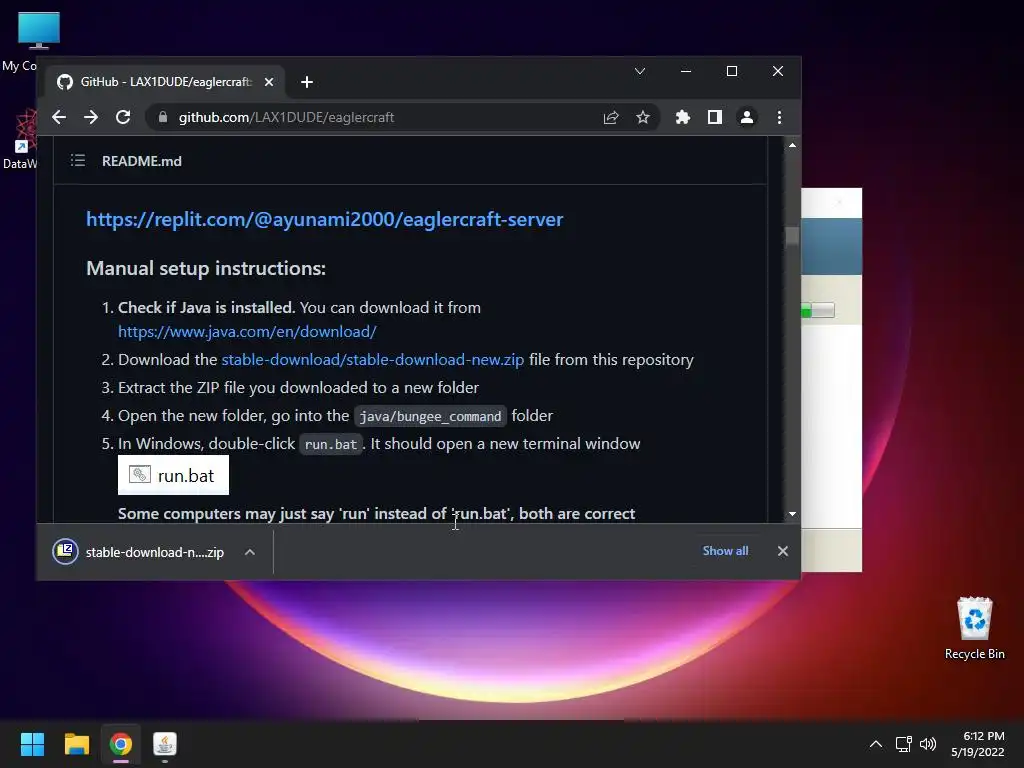Expand options for downloaded zip file

point(249,552)
